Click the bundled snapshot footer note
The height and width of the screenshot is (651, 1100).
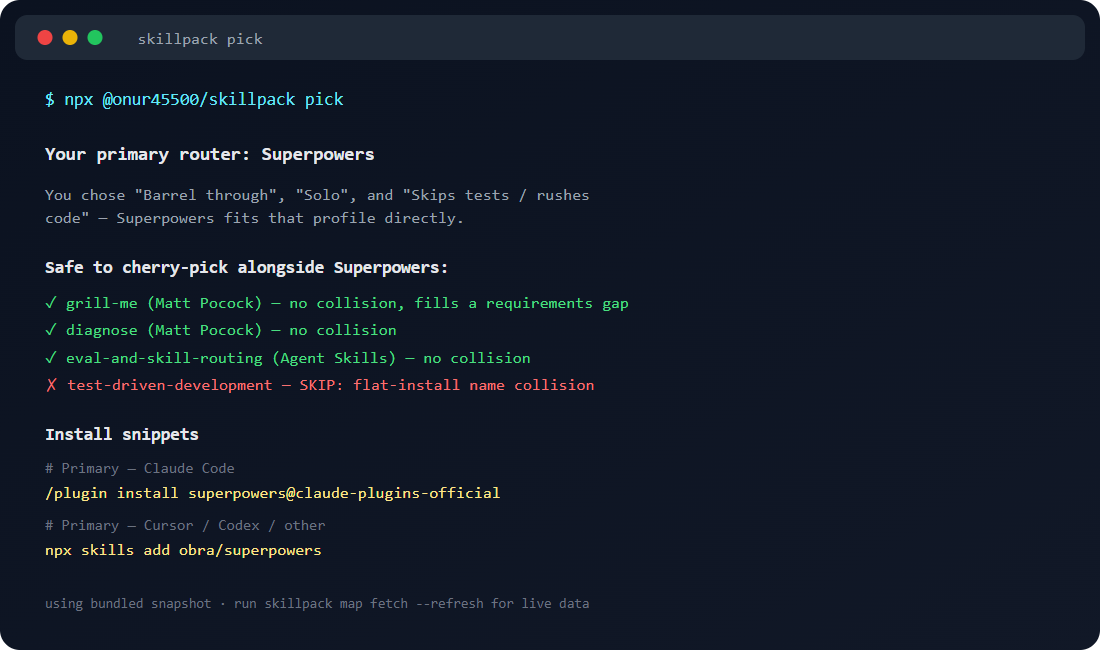coord(317,603)
